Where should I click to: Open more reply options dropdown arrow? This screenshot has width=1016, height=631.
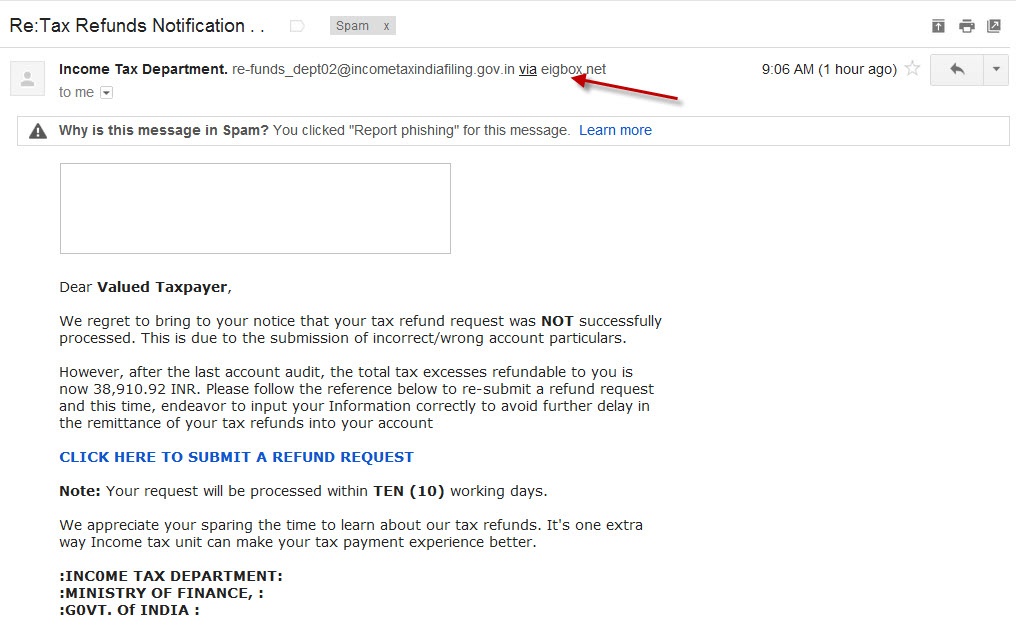(996, 69)
